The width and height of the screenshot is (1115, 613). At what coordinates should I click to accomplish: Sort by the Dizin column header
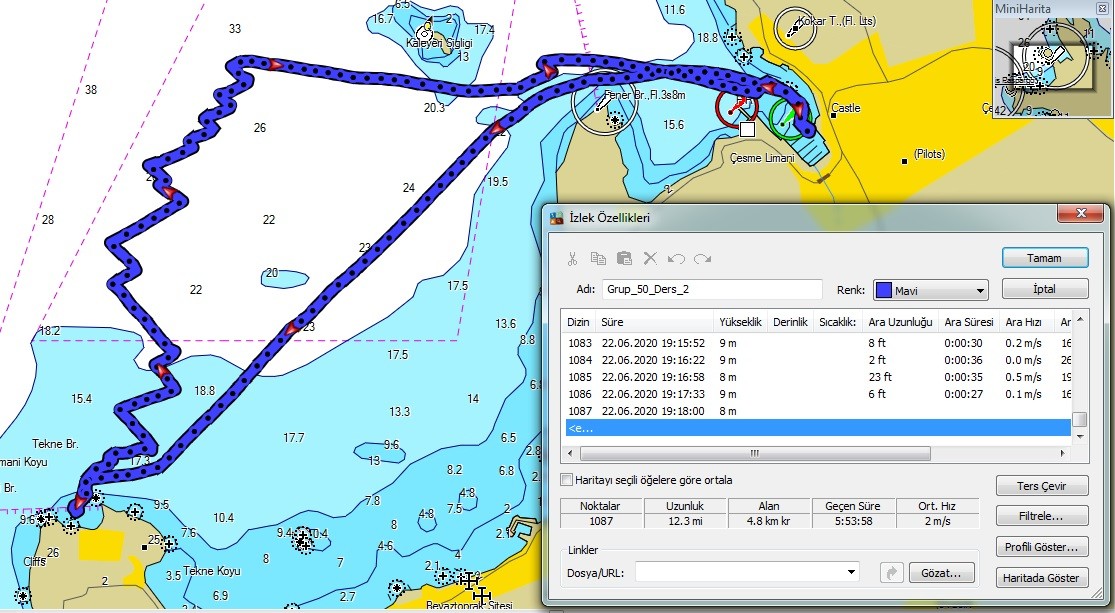(x=577, y=322)
